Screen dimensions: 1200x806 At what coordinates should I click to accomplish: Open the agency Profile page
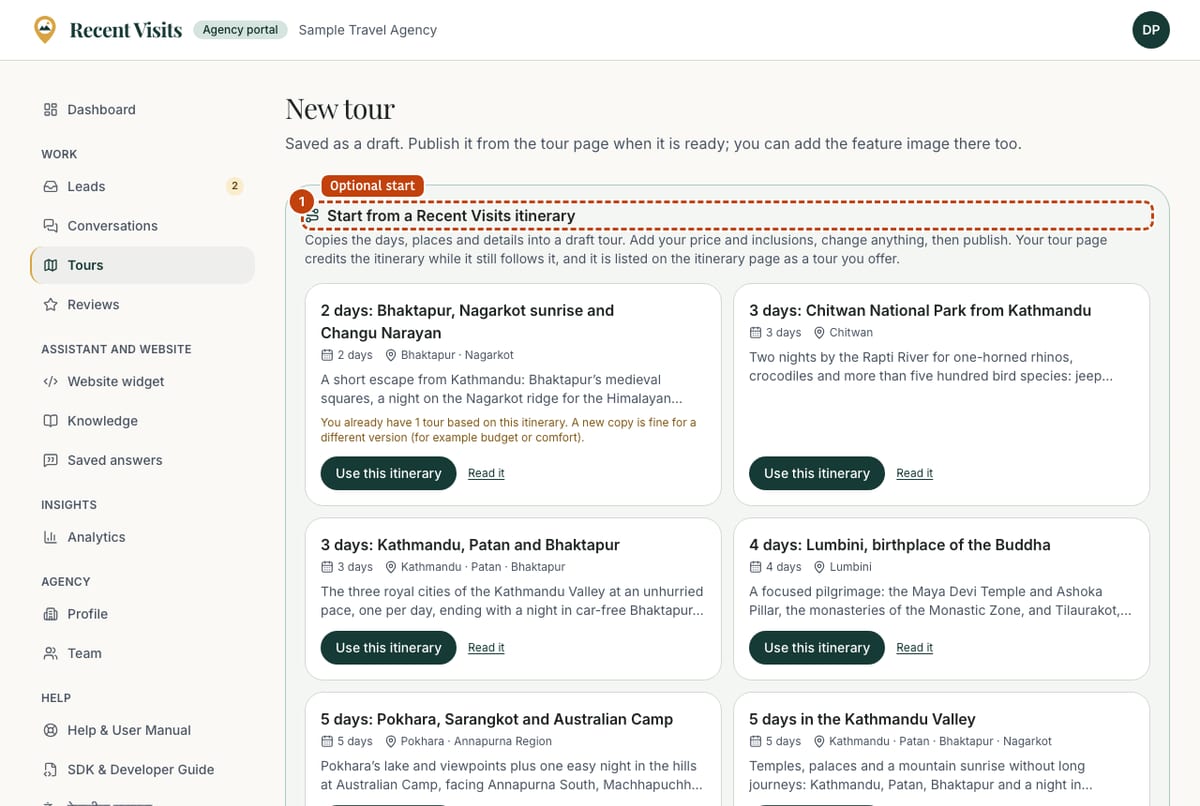[142, 614]
